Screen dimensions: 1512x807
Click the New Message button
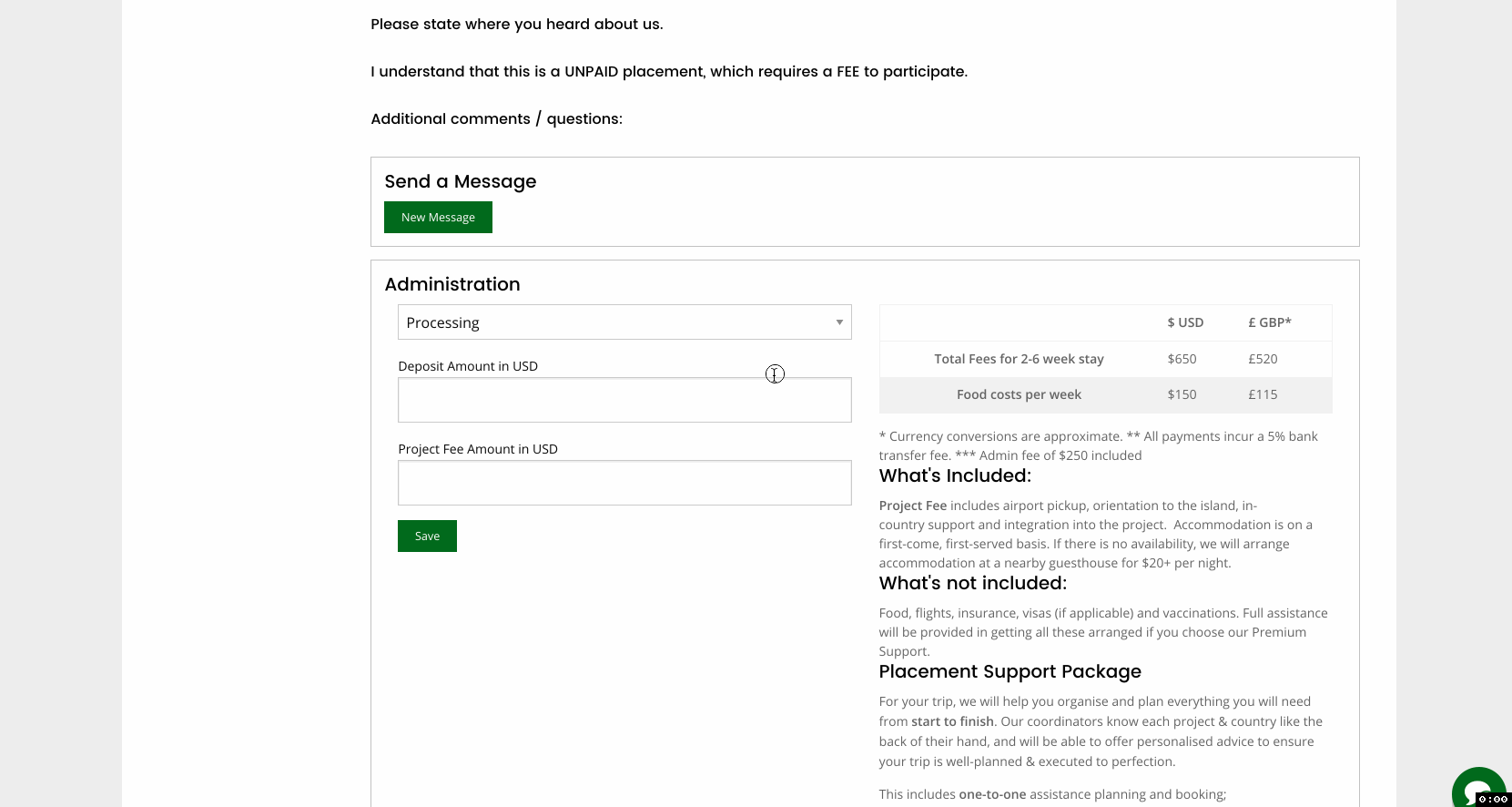(438, 218)
